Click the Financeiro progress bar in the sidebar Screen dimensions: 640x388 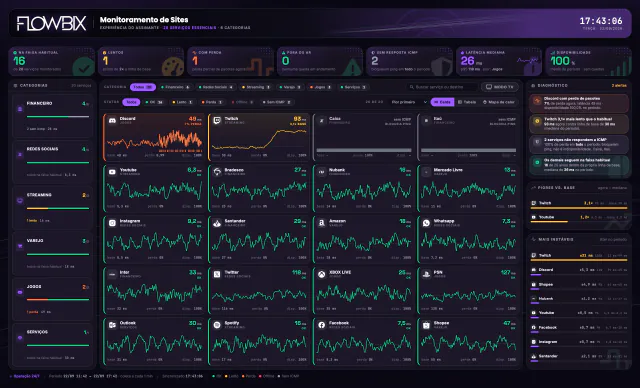pyautogui.click(x=58, y=117)
